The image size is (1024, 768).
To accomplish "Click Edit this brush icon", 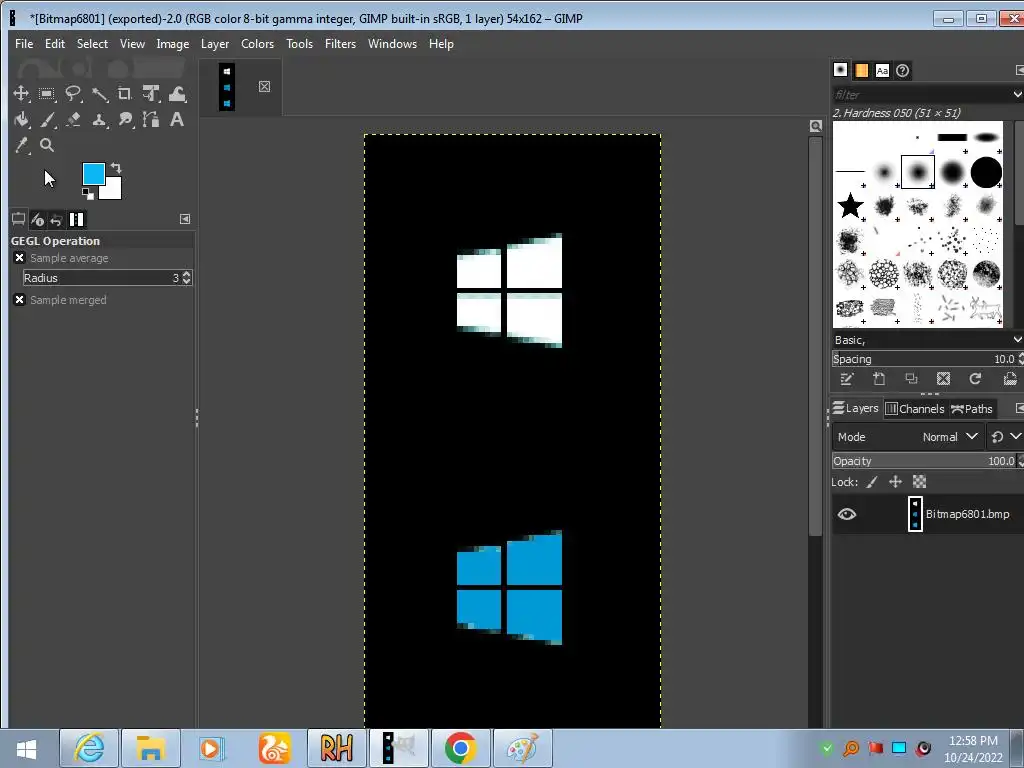I will 847,379.
